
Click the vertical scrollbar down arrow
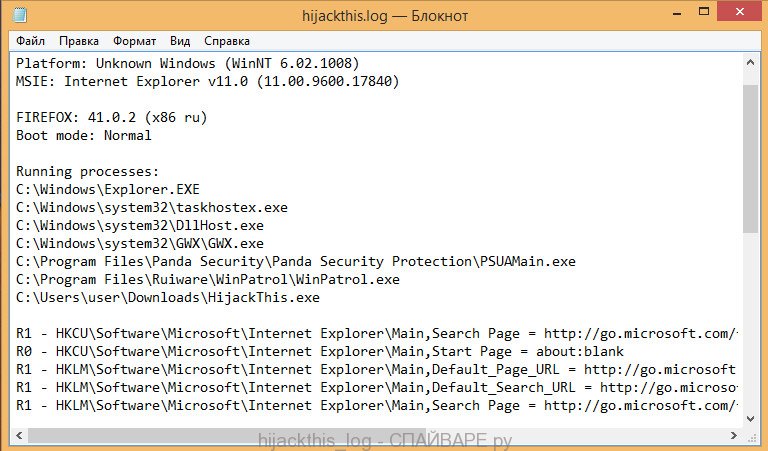click(x=750, y=418)
